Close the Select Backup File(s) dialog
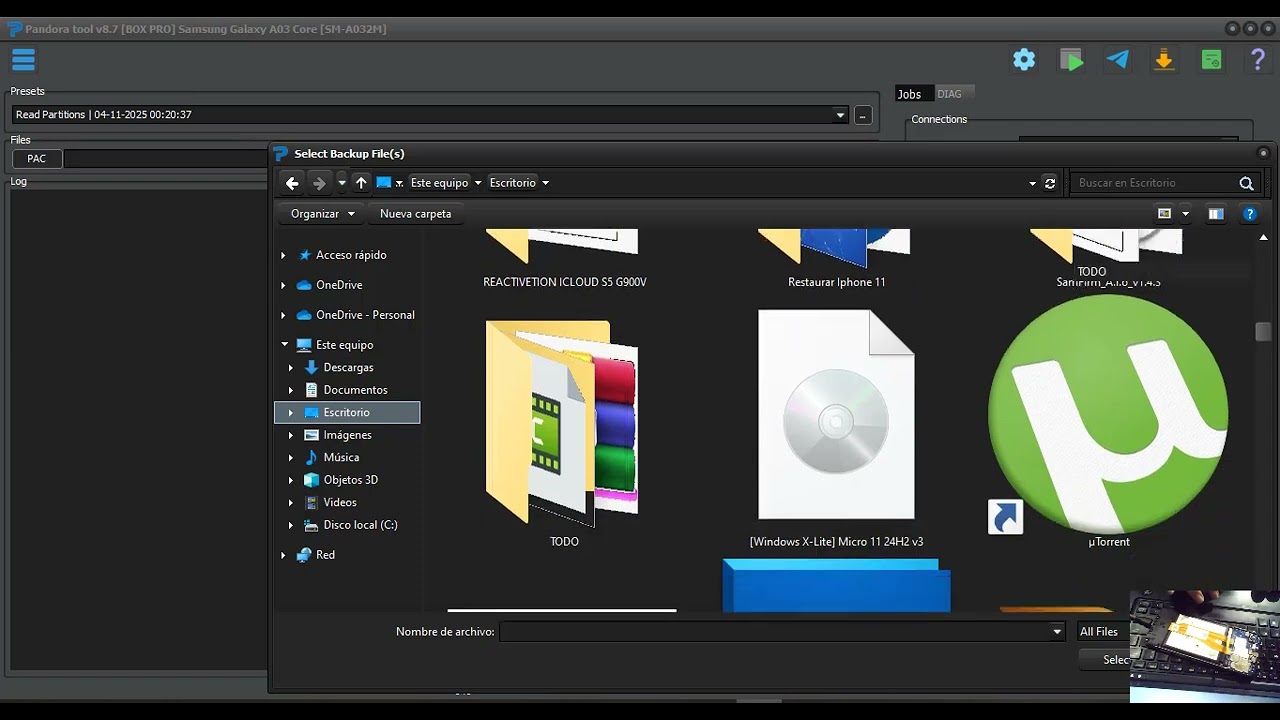Screen dimensions: 1280x720 coord(1263,153)
